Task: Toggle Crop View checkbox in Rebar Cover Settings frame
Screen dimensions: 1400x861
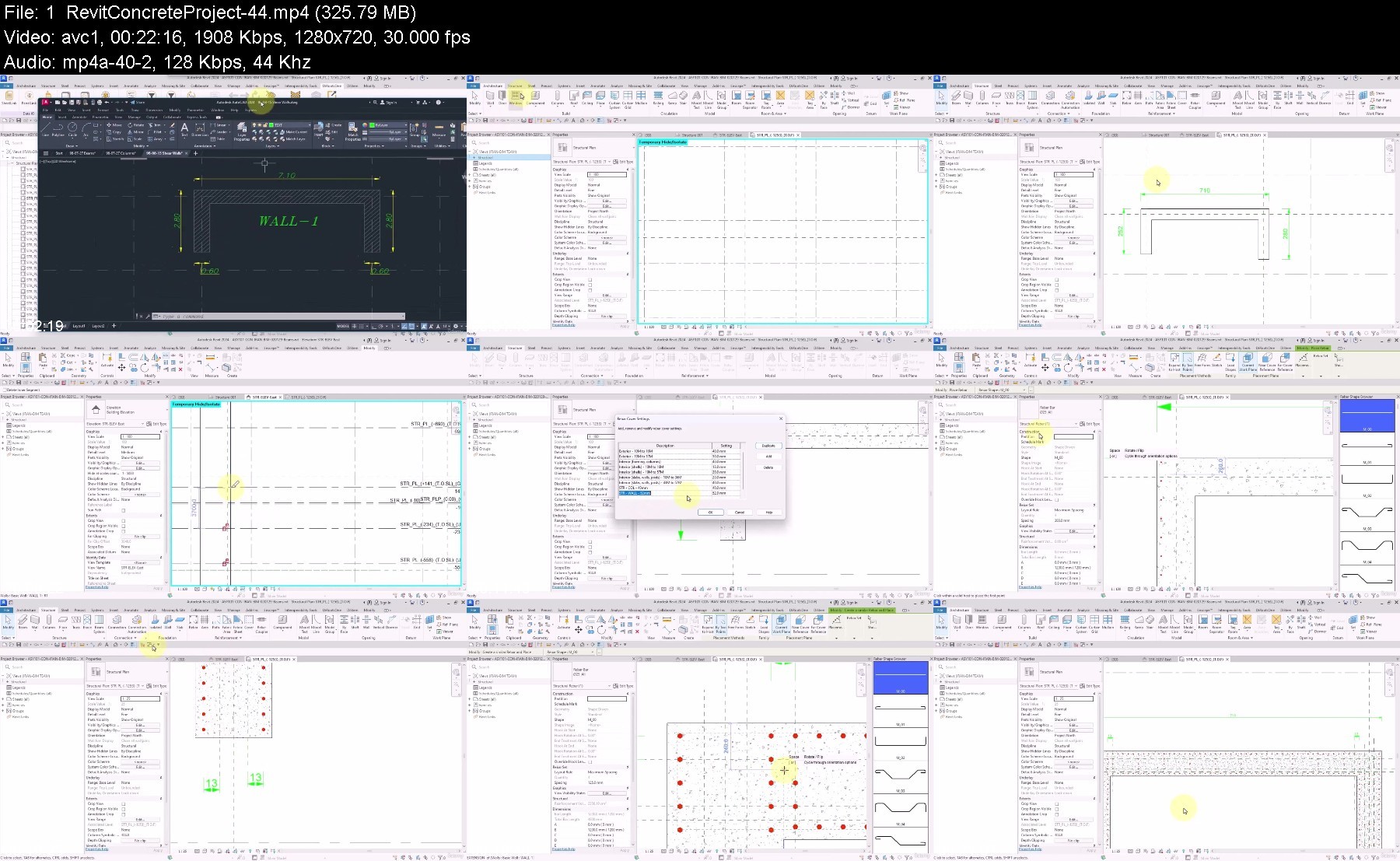Action: click(x=590, y=541)
